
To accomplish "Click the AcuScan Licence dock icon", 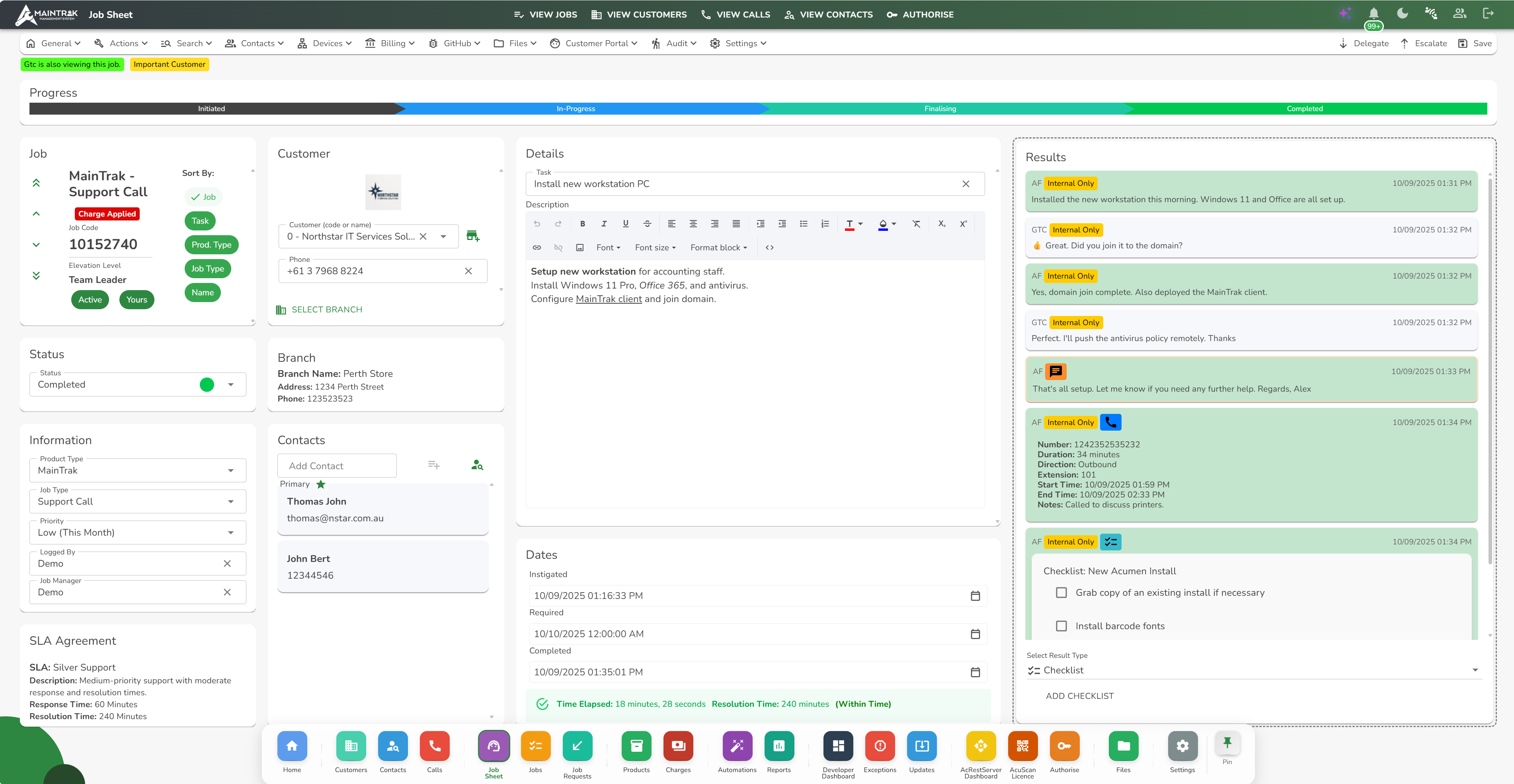I will pyautogui.click(x=1022, y=746).
